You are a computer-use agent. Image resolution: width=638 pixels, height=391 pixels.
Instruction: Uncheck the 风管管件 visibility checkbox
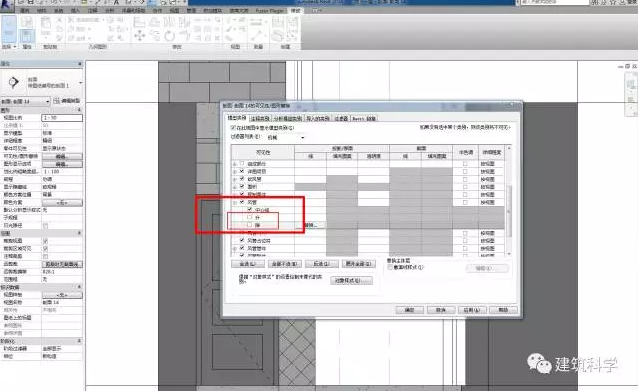[242, 248]
